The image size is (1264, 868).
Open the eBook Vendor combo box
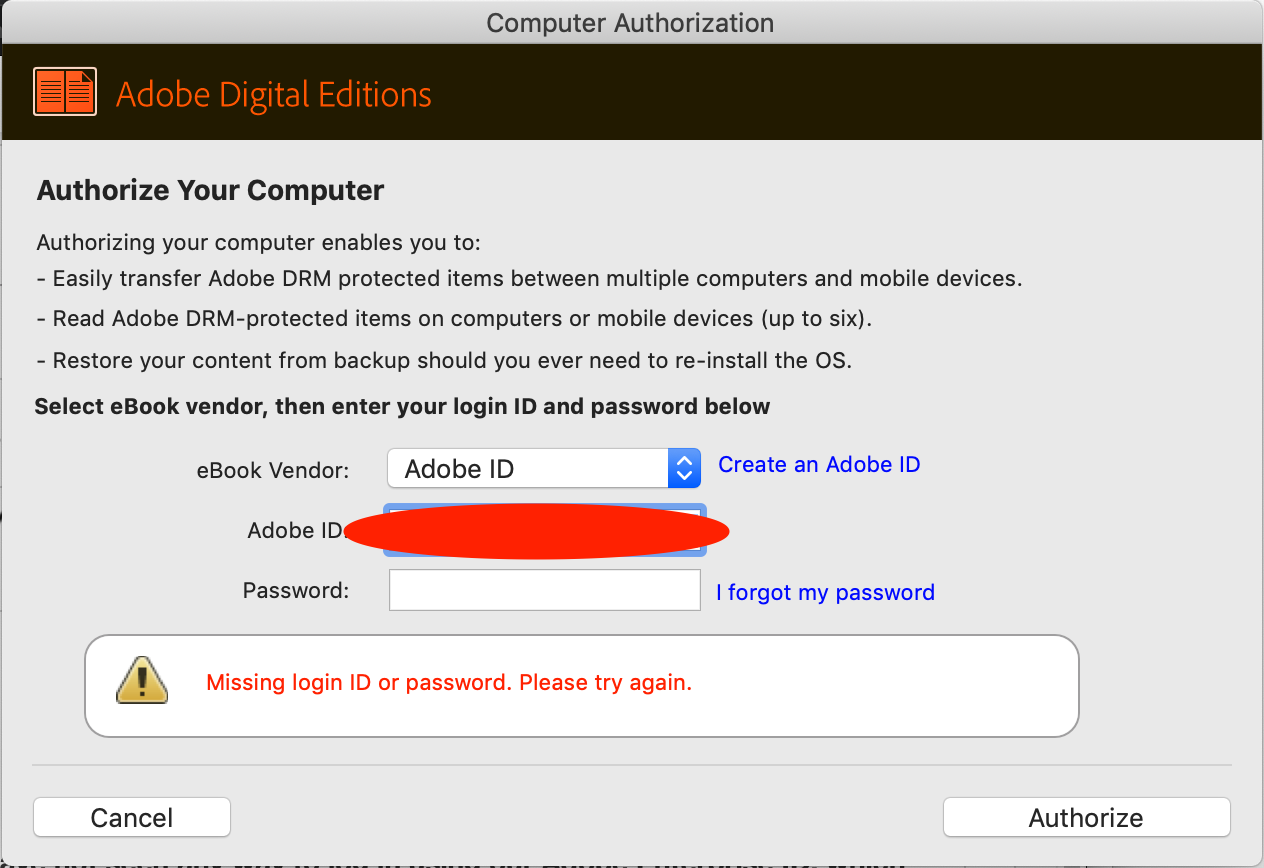(x=544, y=467)
